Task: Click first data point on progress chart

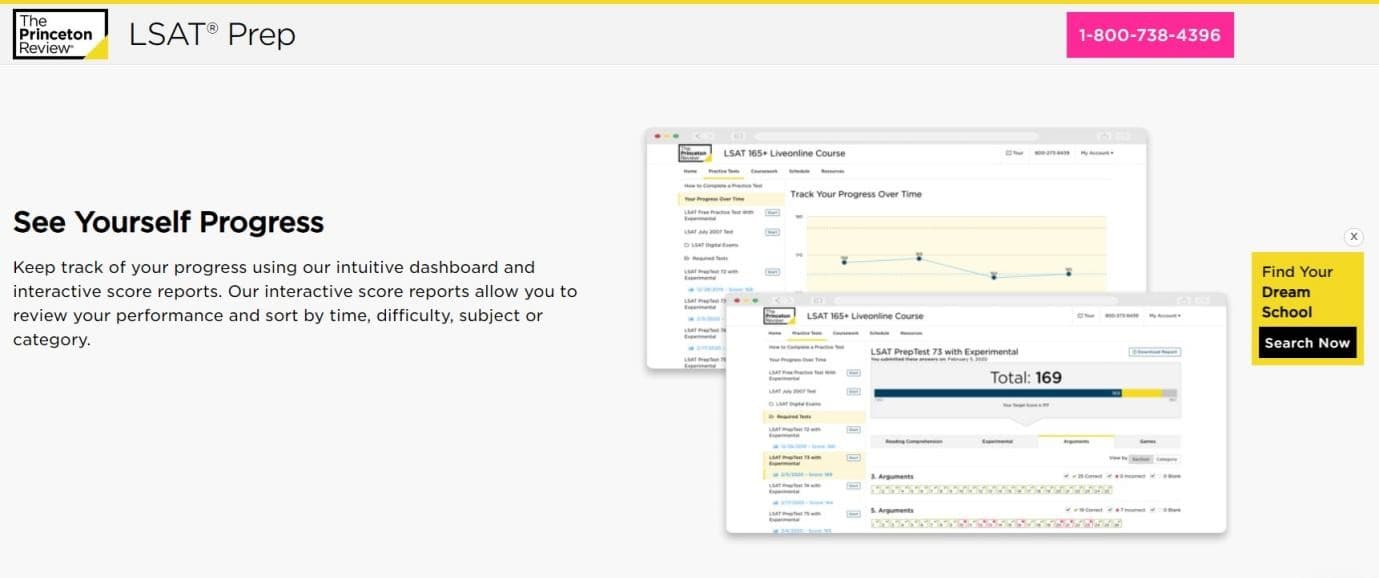Action: 844,262
